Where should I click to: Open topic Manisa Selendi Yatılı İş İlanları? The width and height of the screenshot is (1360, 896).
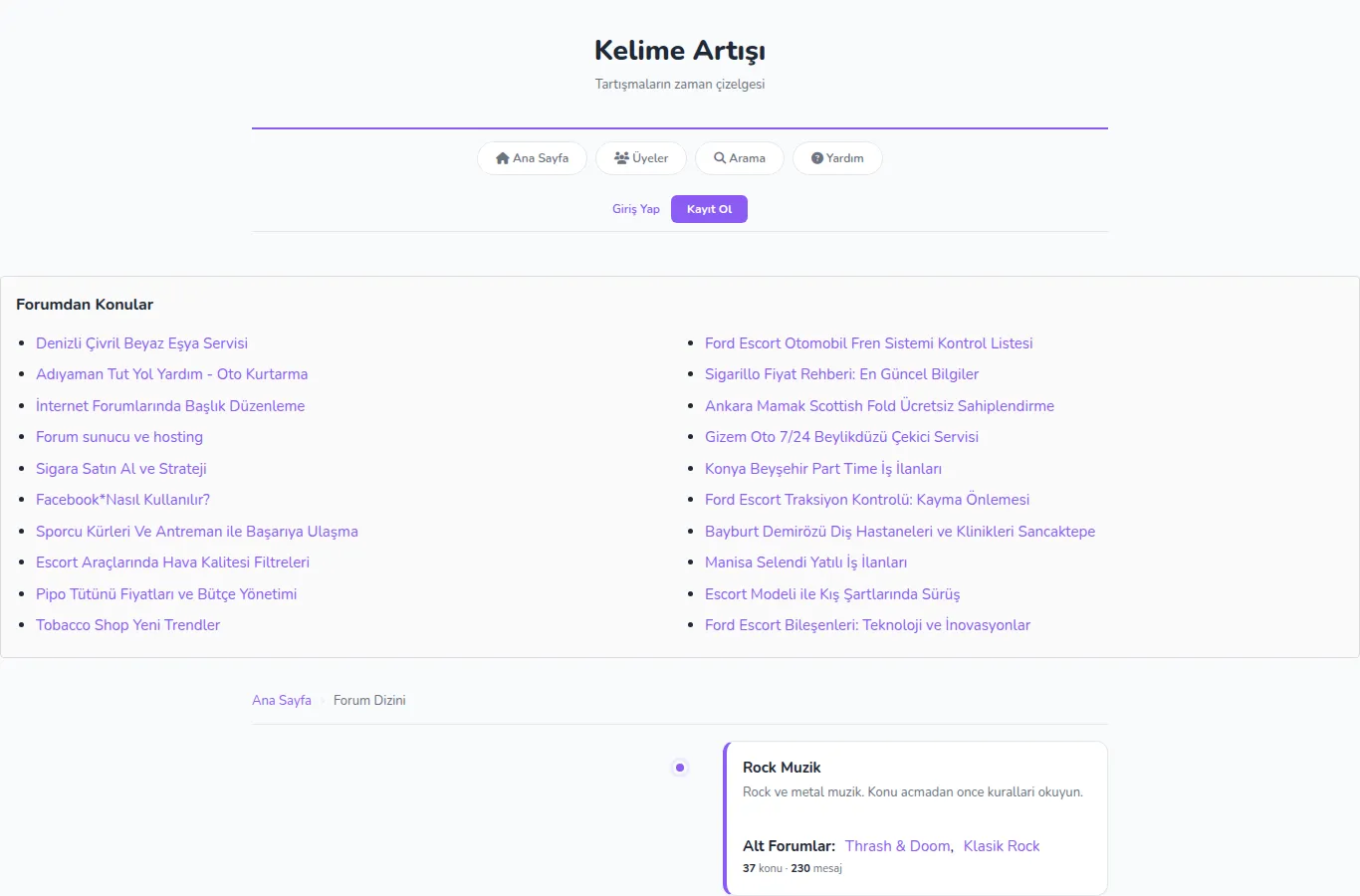[x=805, y=562]
